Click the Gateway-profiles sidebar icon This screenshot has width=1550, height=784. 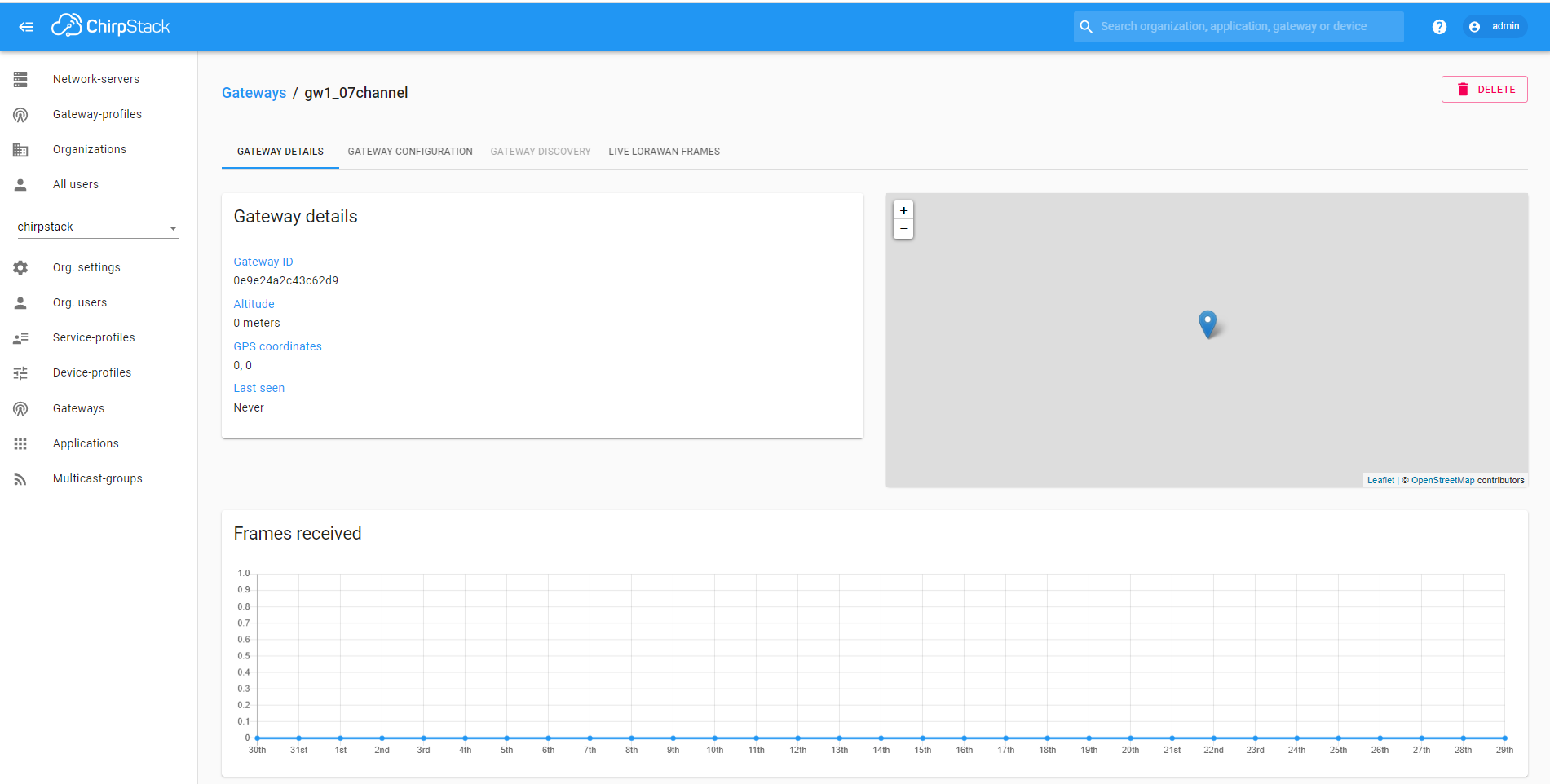[x=20, y=115]
